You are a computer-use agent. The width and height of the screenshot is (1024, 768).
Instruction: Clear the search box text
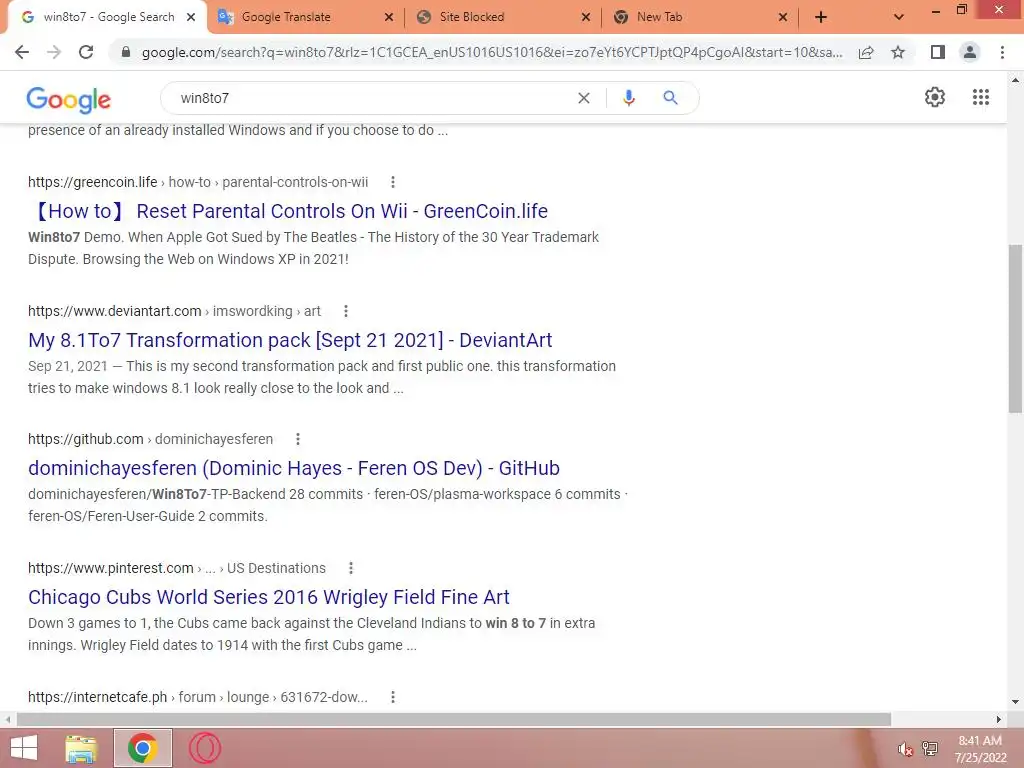click(584, 98)
